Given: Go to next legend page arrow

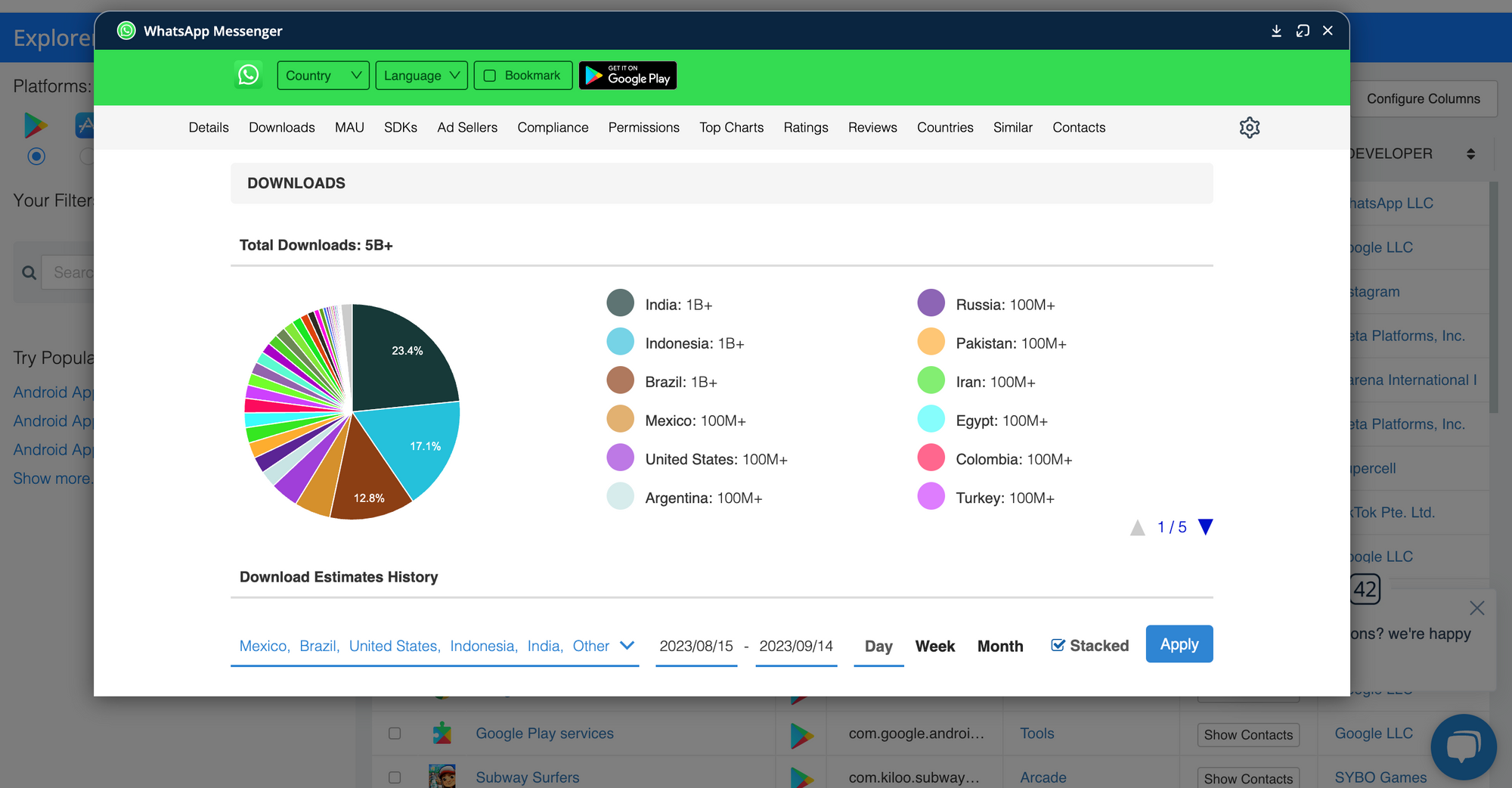Looking at the screenshot, I should [1206, 527].
